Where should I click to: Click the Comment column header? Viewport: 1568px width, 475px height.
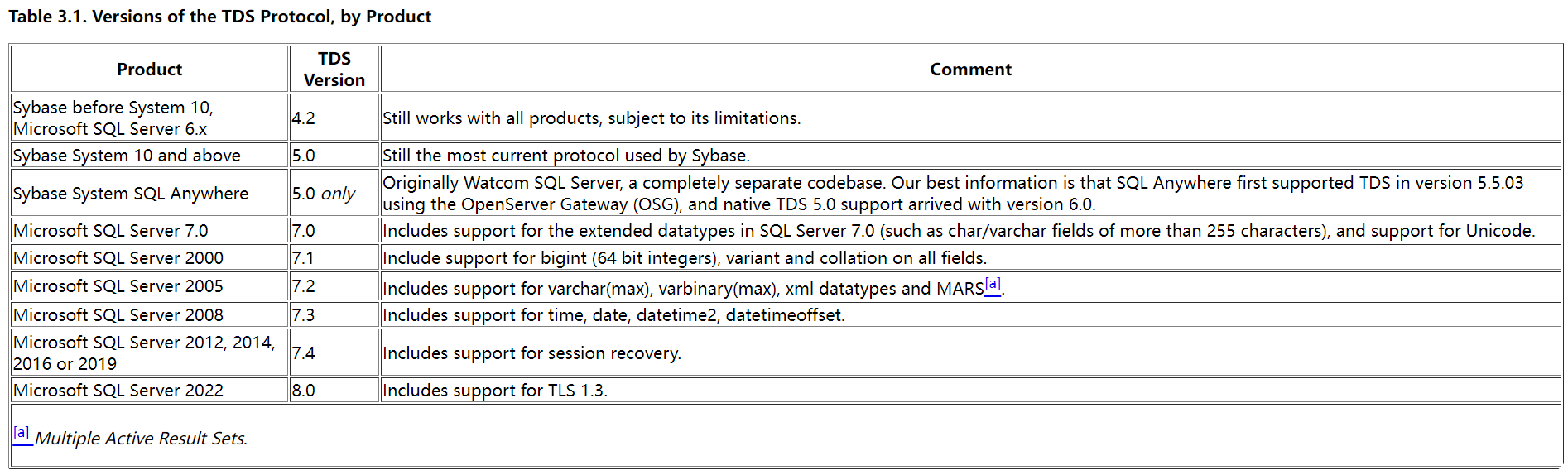(970, 70)
